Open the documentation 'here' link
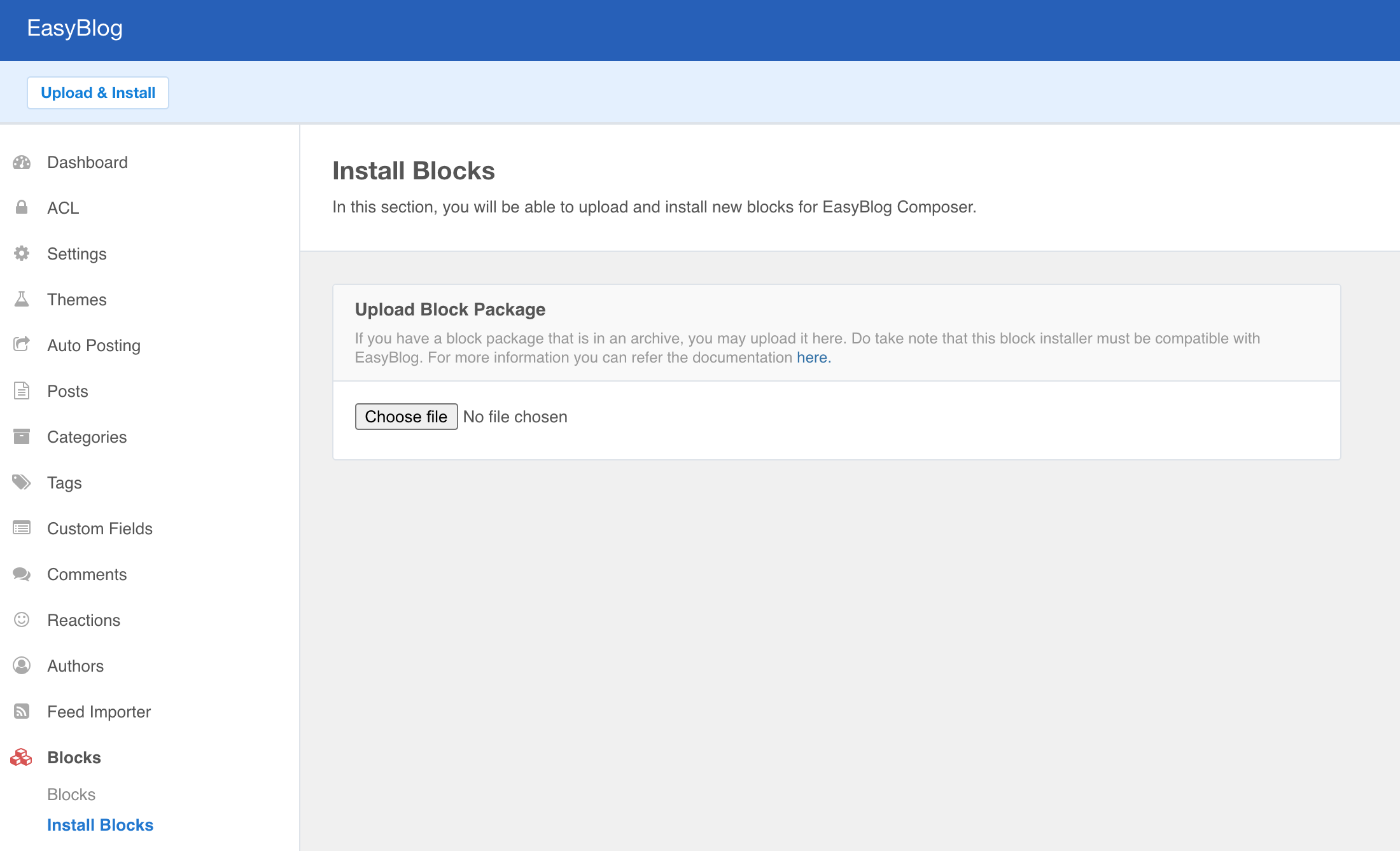This screenshot has height=851, width=1400. [x=814, y=357]
